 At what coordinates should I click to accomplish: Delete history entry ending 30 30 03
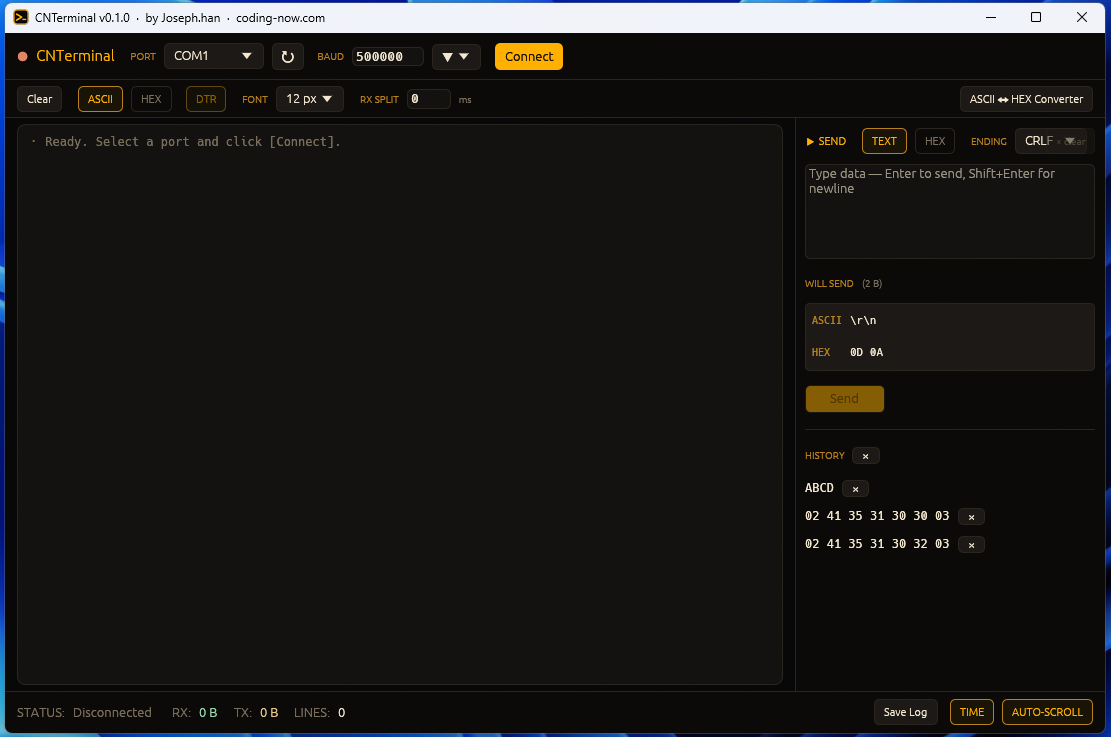pyautogui.click(x=971, y=517)
